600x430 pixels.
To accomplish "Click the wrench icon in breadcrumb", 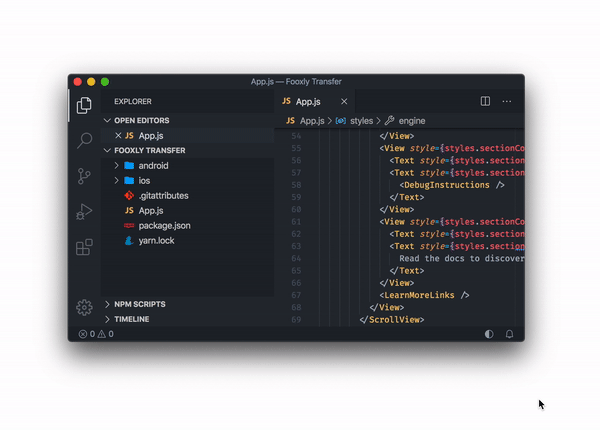I will [390, 121].
